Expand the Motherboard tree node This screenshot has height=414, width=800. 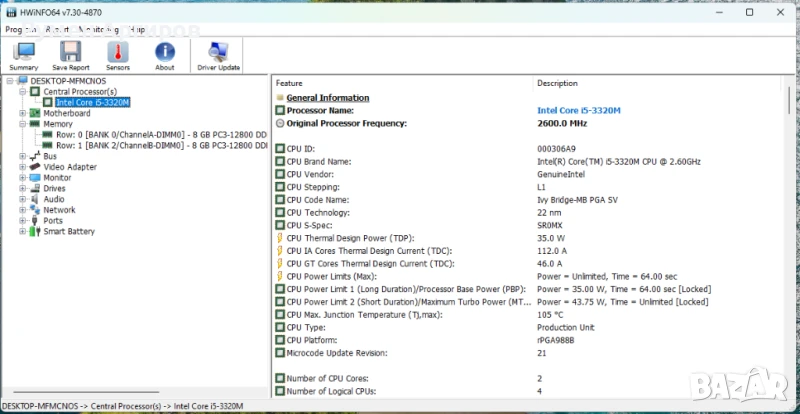click(22, 113)
